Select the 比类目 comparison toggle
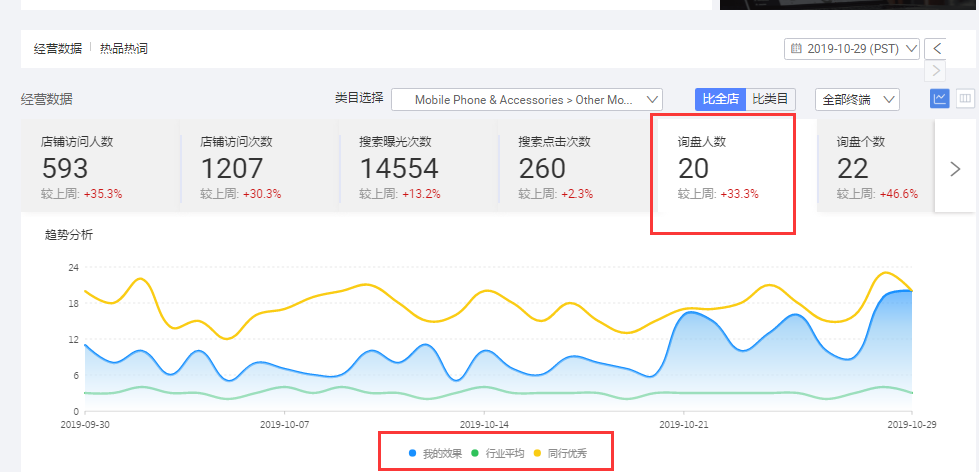Screen dimensions: 979x472 [770, 99]
